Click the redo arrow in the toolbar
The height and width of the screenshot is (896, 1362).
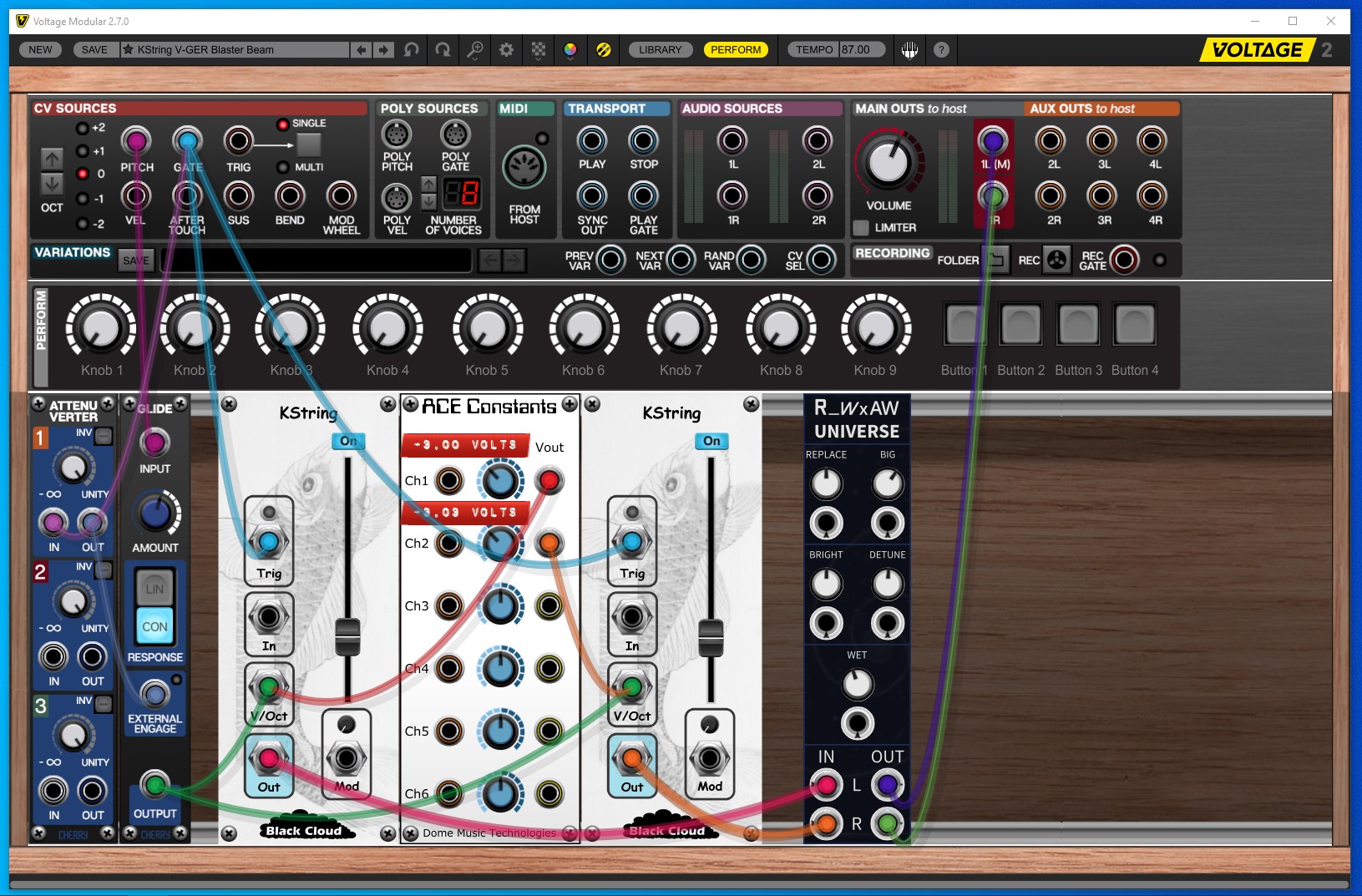[x=443, y=50]
